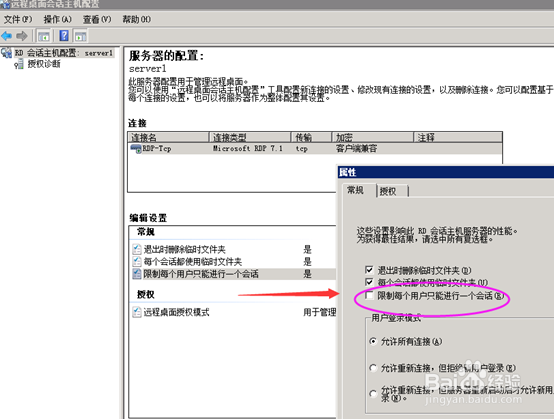This screenshot has height=419, width=554.
Task: Open the 帮助(H) menu
Action: coord(137,19)
